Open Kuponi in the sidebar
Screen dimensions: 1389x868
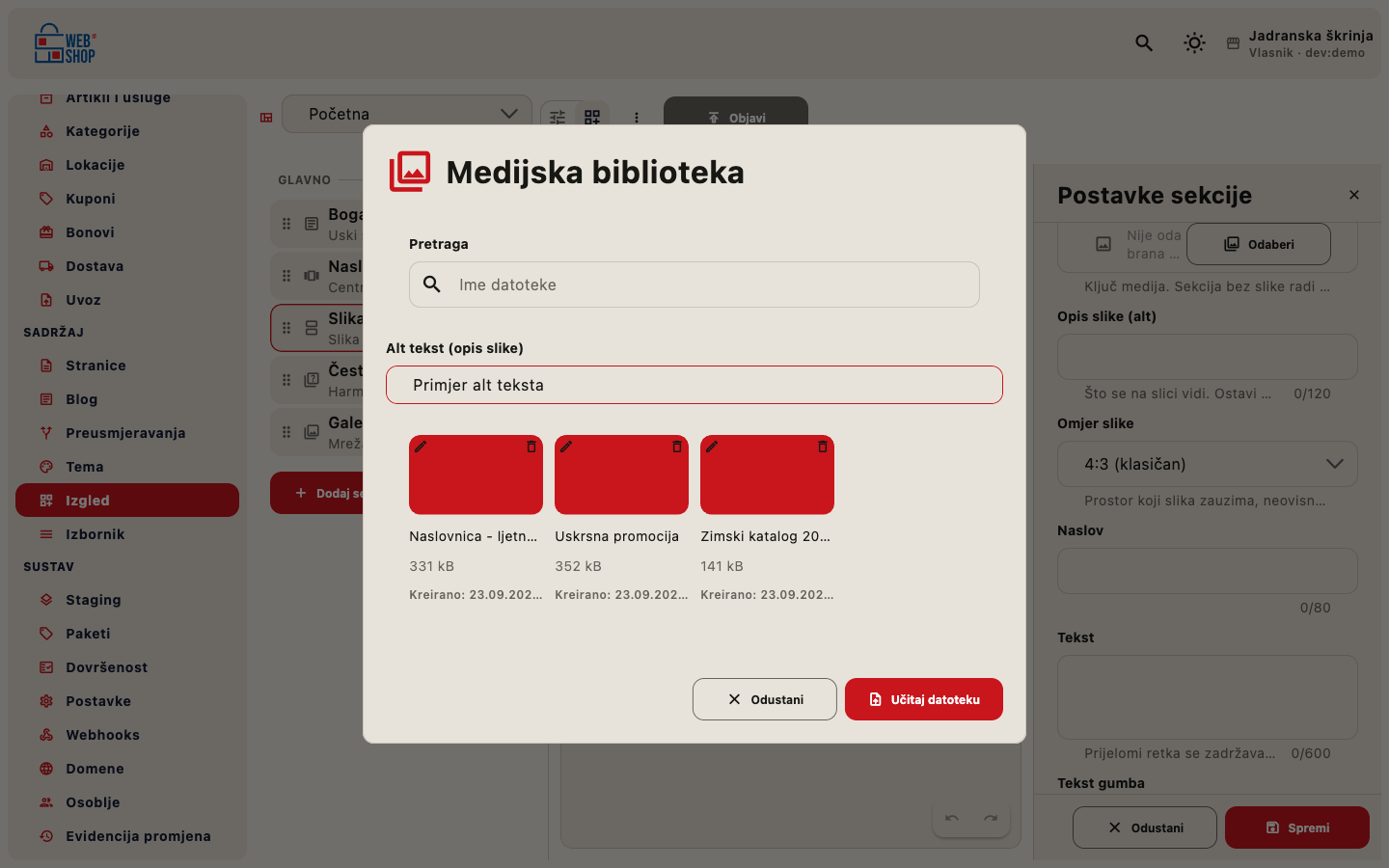click(x=127, y=199)
